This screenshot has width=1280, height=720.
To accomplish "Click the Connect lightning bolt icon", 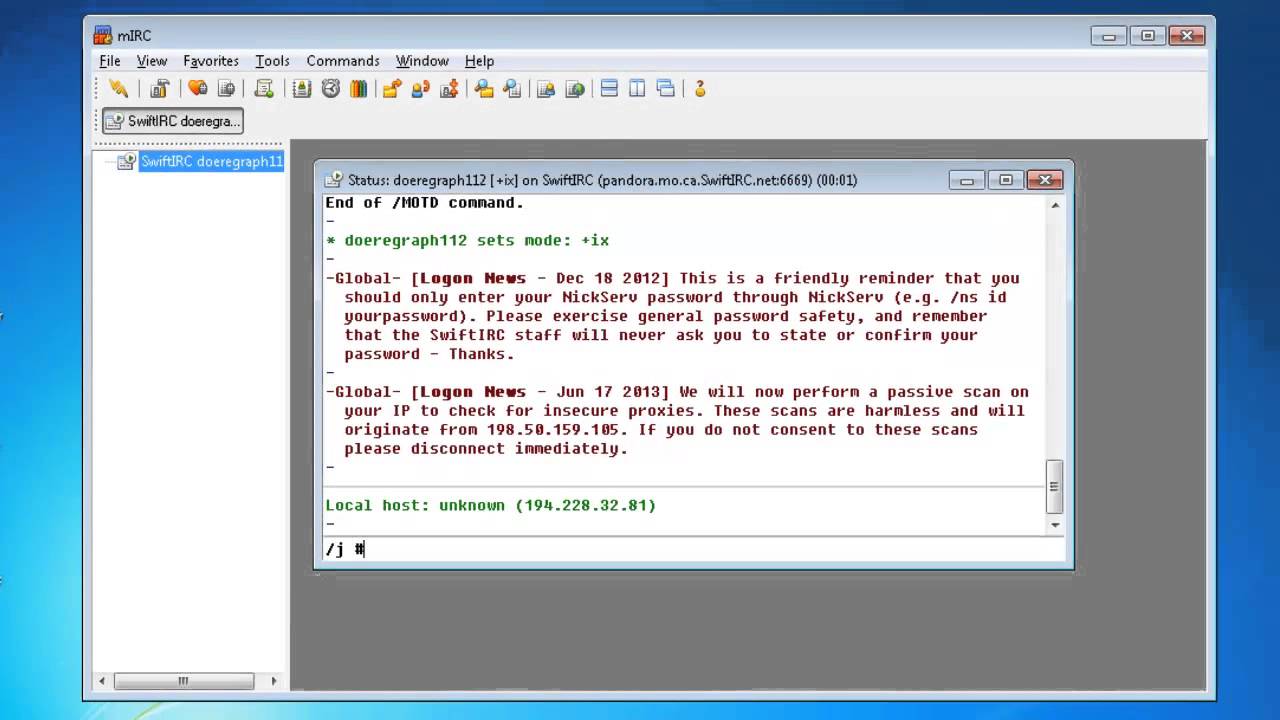I will click(119, 89).
